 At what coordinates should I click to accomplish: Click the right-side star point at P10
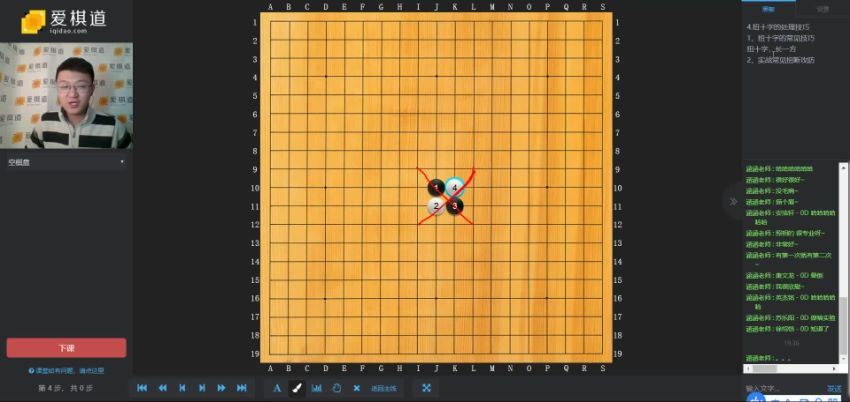coord(547,187)
